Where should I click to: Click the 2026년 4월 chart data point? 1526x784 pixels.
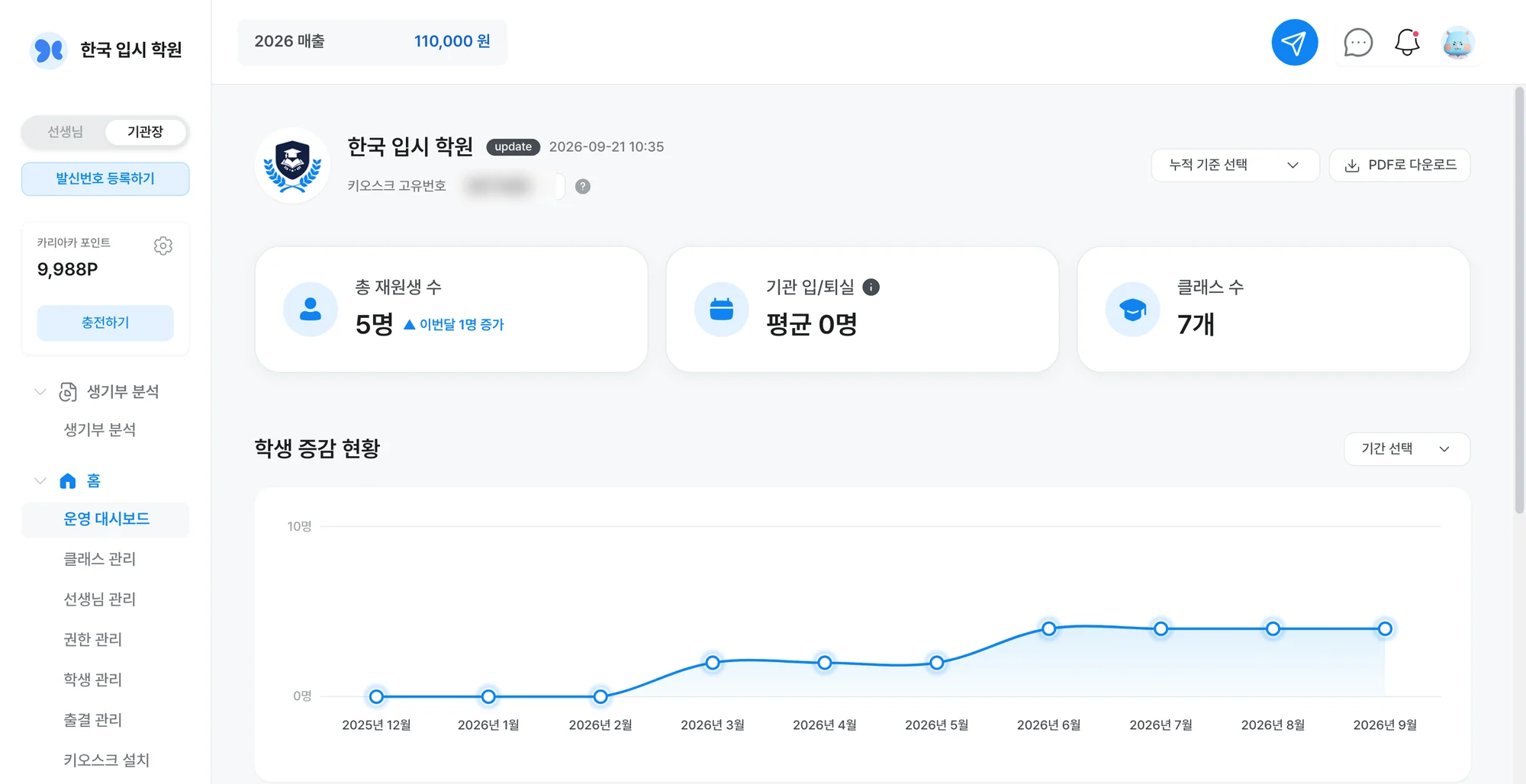(x=825, y=663)
